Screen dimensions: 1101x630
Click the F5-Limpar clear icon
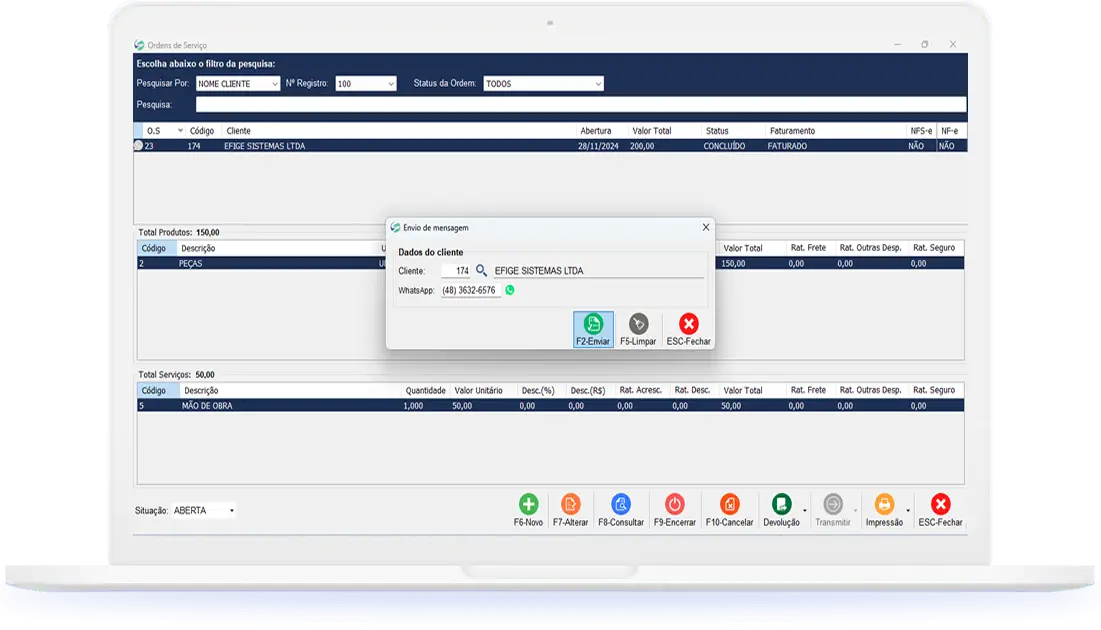[x=638, y=324]
